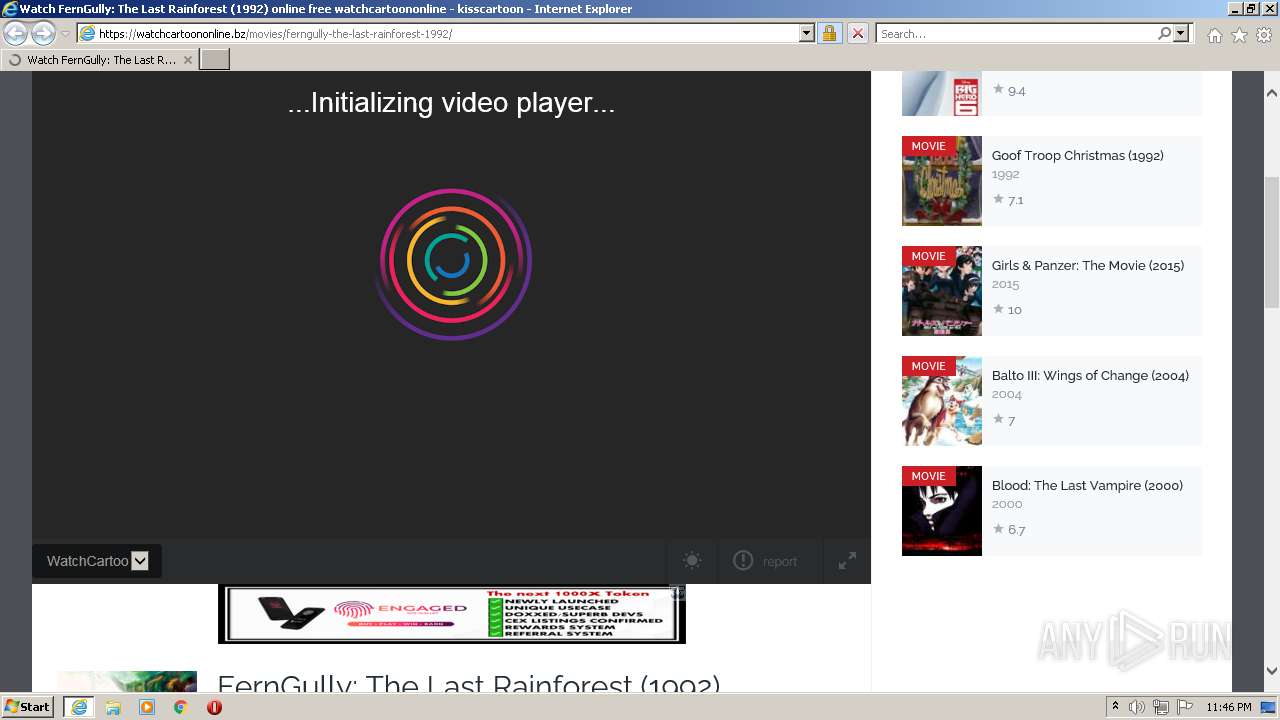This screenshot has width=1280, height=720.
Task: Click the browser Forward arrow button
Action: point(43,34)
